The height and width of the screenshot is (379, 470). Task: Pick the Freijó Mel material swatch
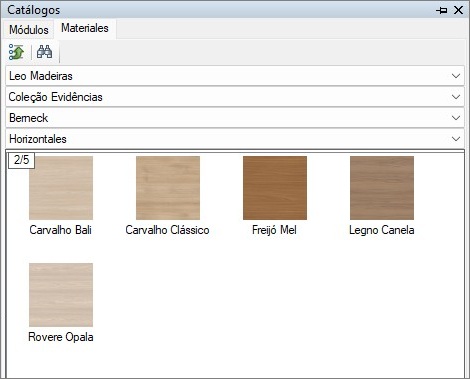(275, 188)
